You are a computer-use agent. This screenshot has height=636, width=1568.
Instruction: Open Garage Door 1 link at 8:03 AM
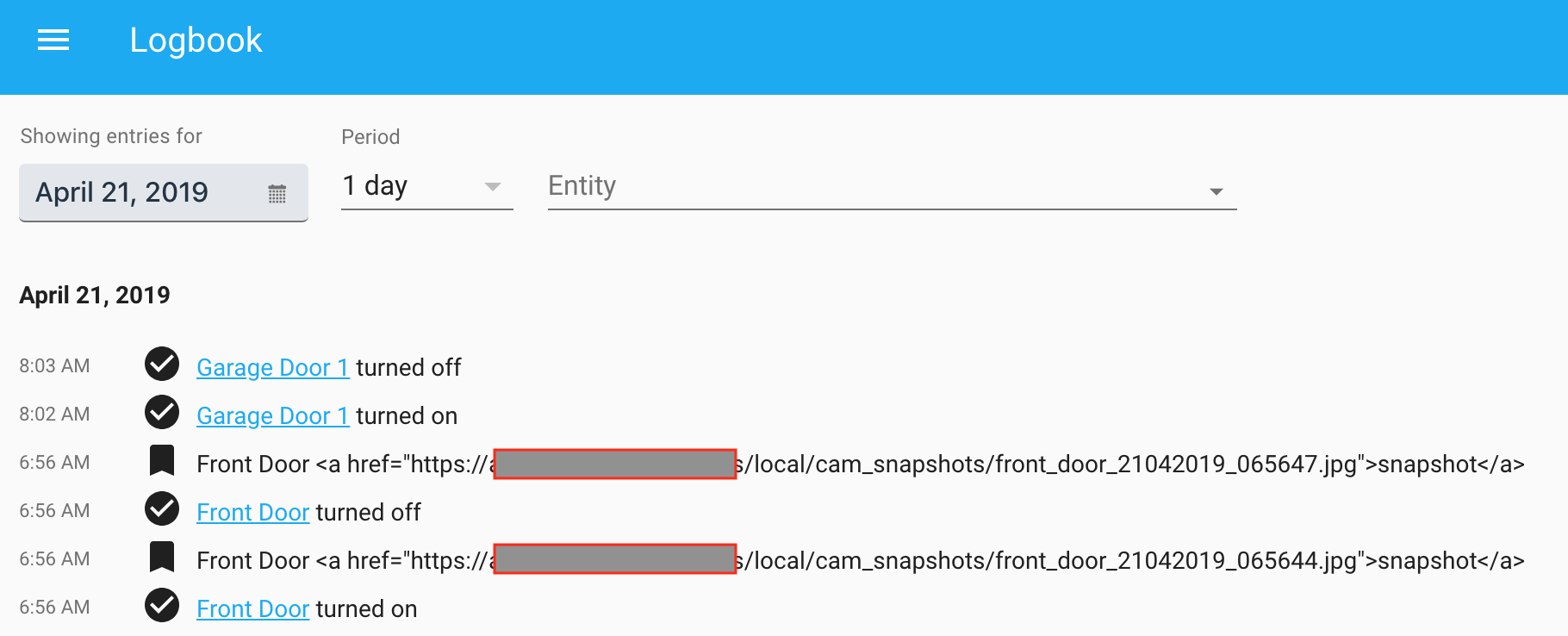click(x=272, y=368)
